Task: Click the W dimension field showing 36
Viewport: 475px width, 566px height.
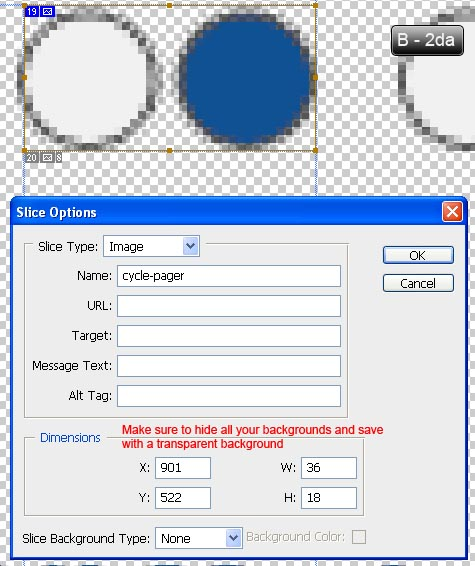Action: [329, 468]
